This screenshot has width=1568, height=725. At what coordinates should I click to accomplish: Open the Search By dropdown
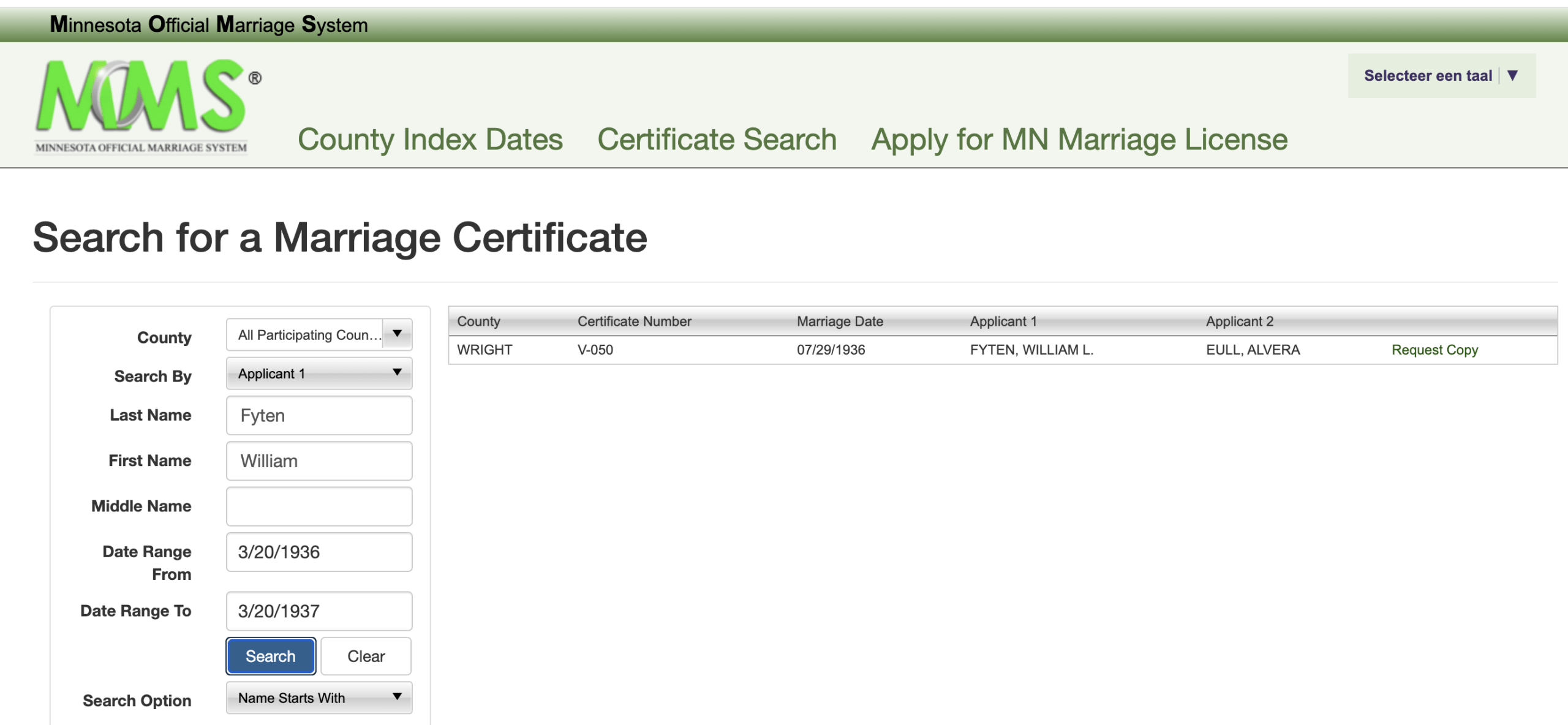coord(318,374)
